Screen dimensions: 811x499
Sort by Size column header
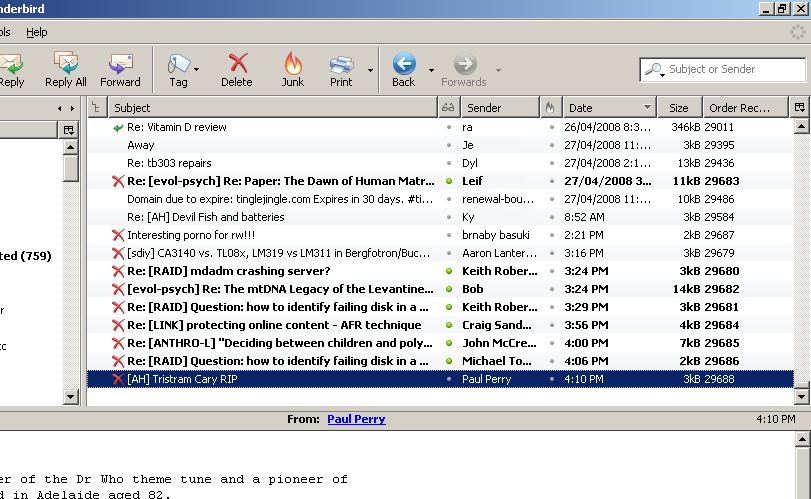(x=679, y=108)
